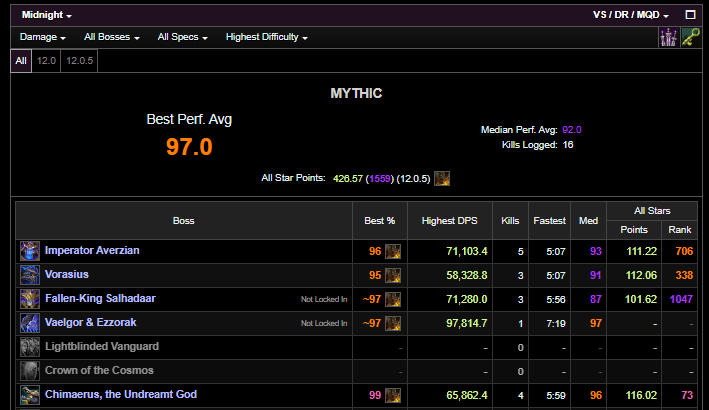Image resolution: width=709 pixels, height=410 pixels.
Task: Click spec icon in Vaelgor & Ezzorak's Best % cell
Action: click(x=393, y=323)
